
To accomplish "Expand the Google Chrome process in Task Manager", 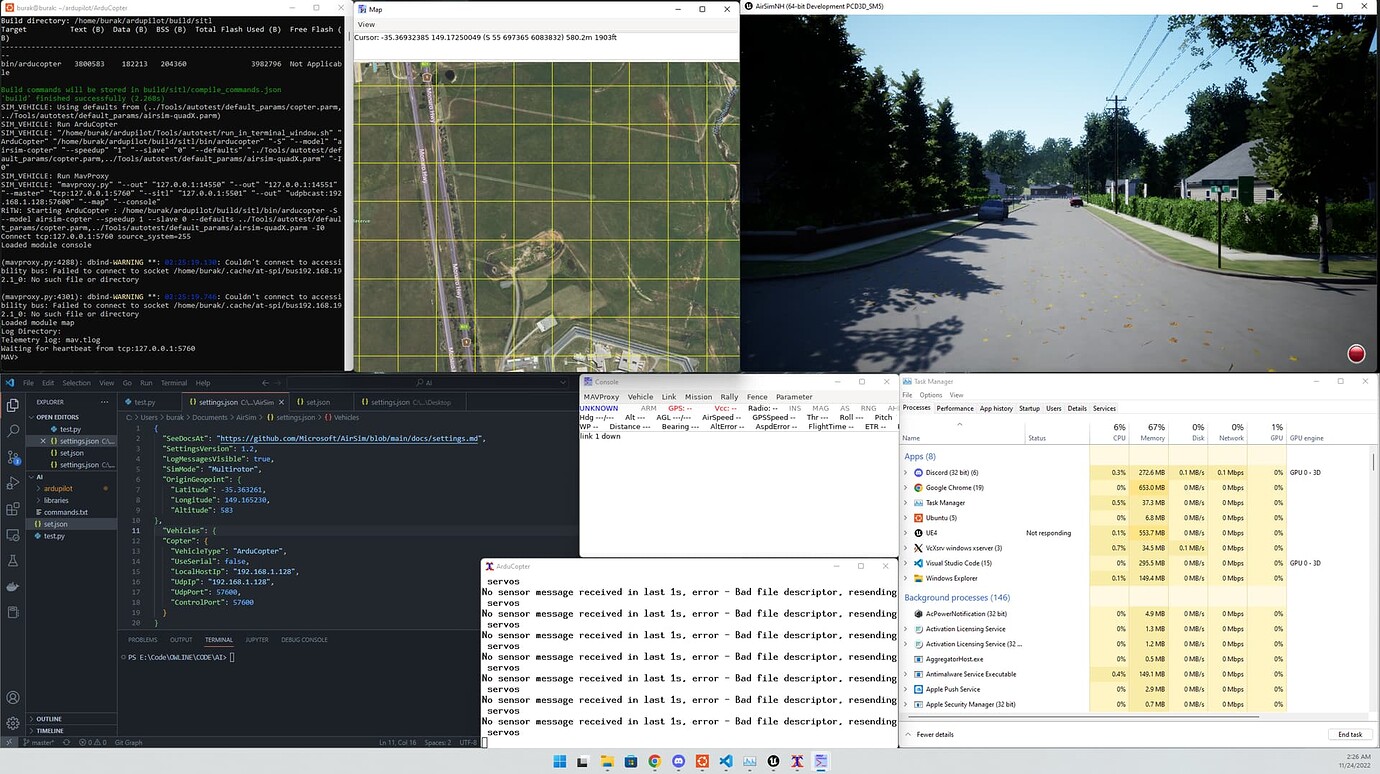I will tap(906, 487).
